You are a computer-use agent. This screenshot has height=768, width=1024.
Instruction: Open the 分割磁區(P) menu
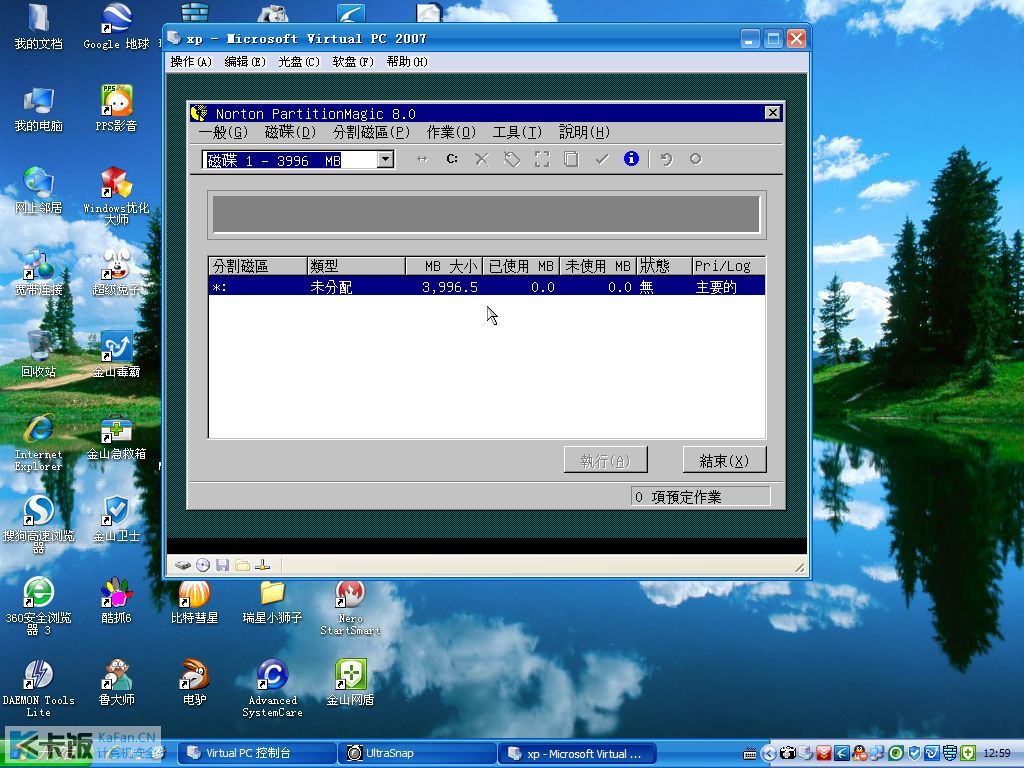click(x=371, y=133)
